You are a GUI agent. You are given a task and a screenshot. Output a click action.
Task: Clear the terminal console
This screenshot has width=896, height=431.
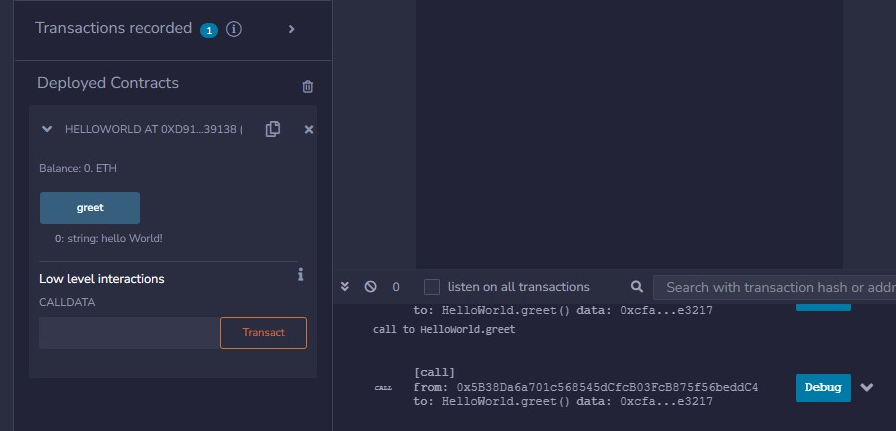click(x=370, y=287)
